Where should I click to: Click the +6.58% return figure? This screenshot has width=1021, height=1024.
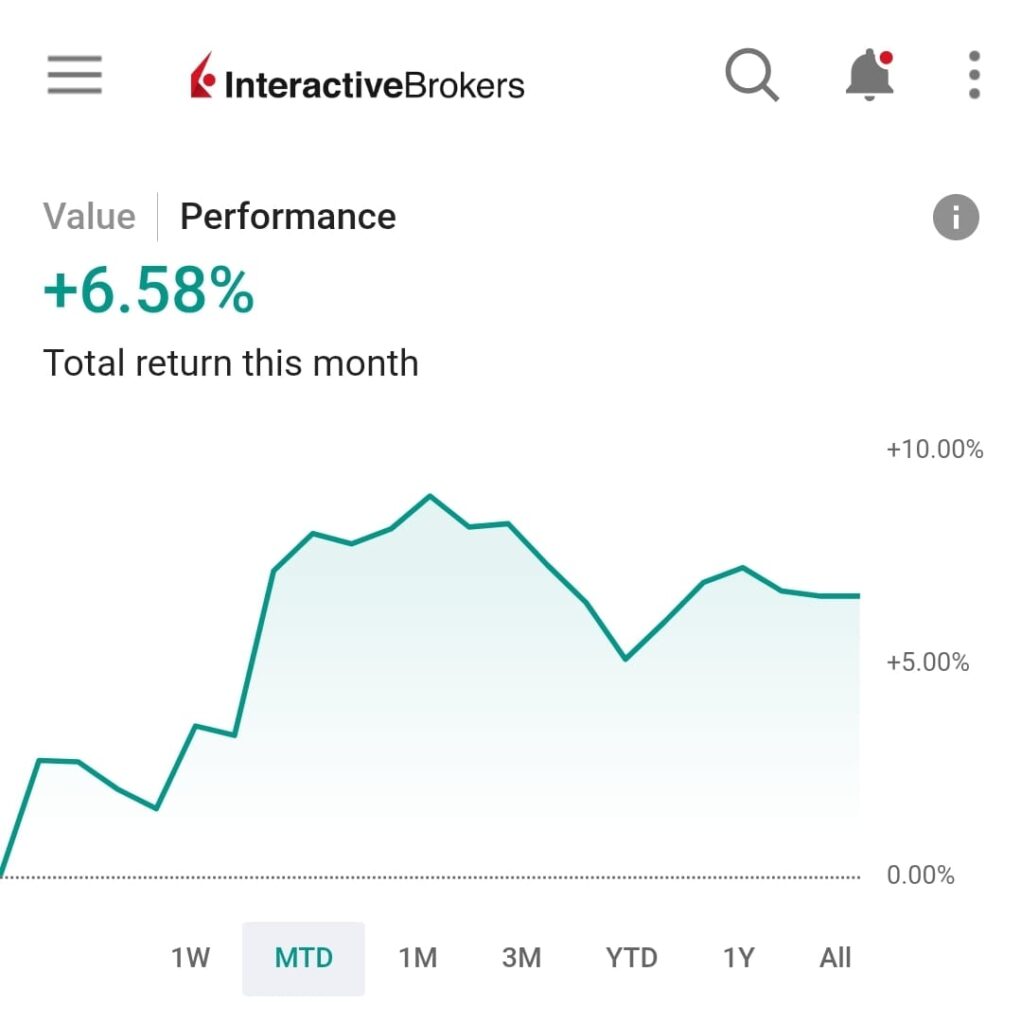[x=149, y=291]
